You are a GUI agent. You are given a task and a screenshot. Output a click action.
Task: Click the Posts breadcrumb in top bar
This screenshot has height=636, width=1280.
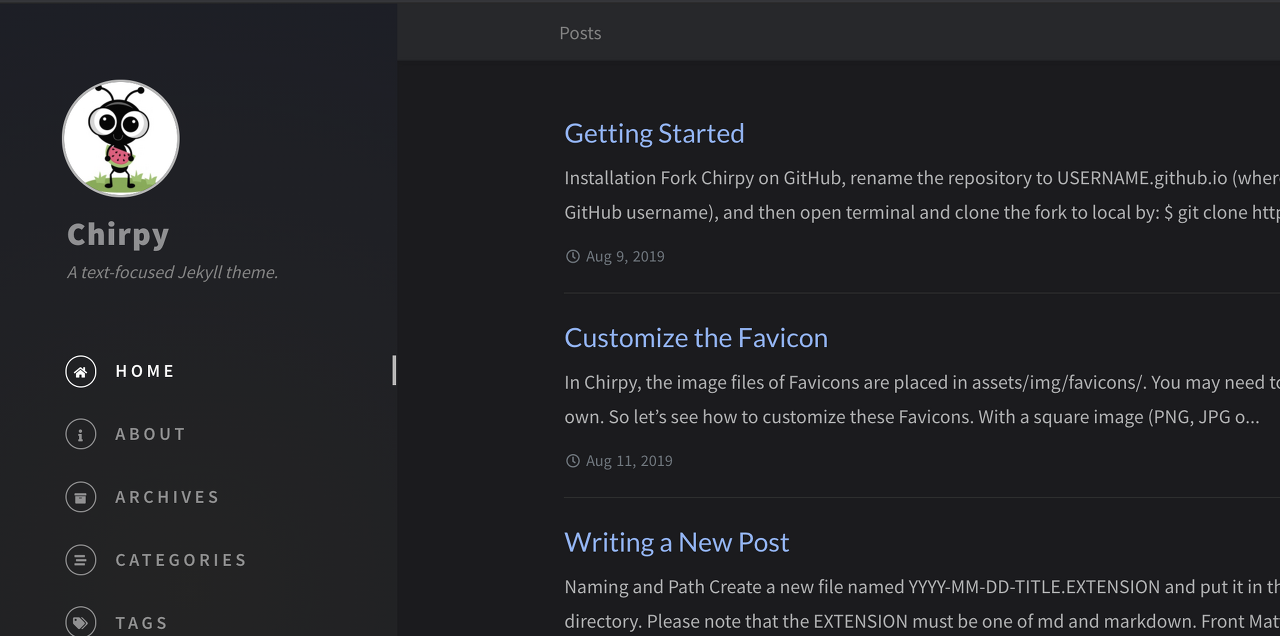[x=580, y=33]
